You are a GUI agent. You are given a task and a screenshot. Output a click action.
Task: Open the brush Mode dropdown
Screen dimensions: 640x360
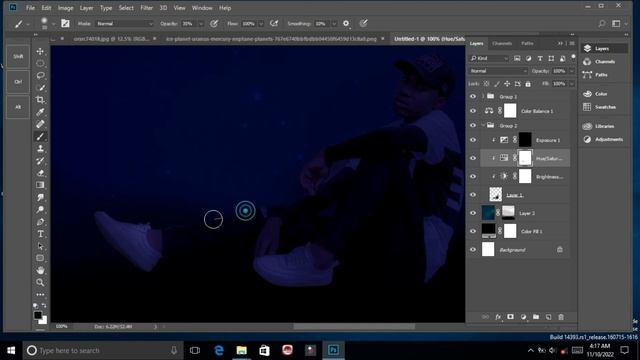click(x=124, y=24)
